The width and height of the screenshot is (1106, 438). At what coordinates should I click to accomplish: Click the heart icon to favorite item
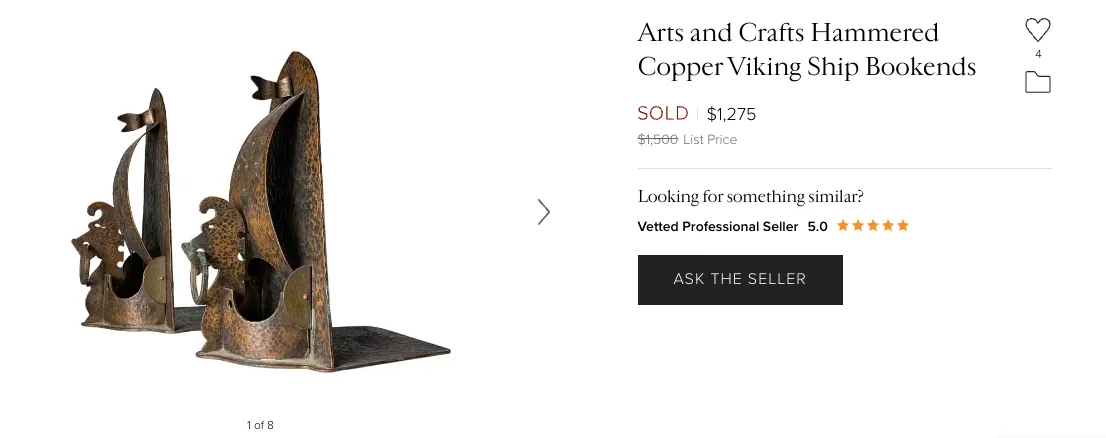pos(1038,30)
